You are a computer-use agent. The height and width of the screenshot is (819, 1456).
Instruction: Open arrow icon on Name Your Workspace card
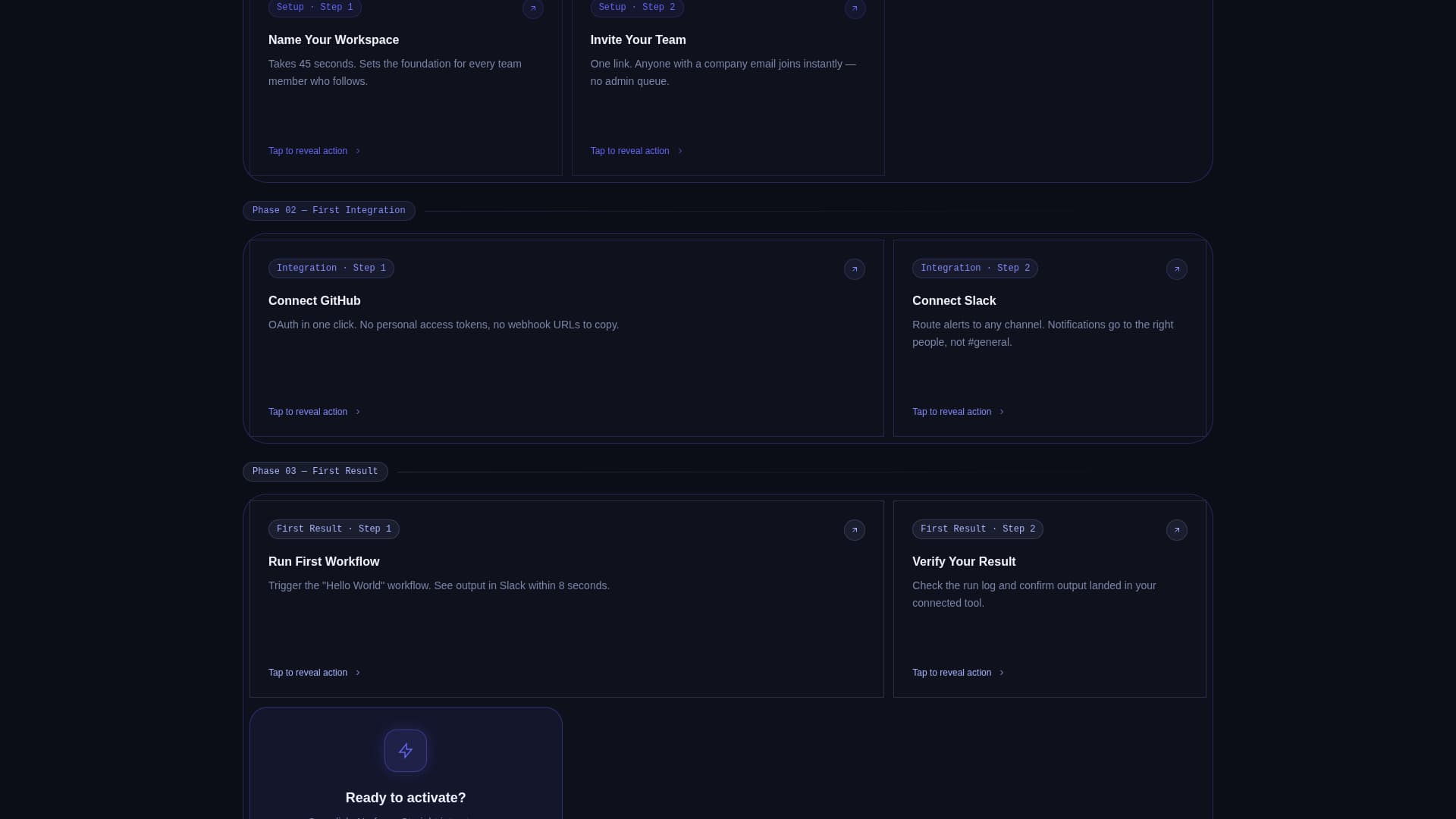coord(533,8)
